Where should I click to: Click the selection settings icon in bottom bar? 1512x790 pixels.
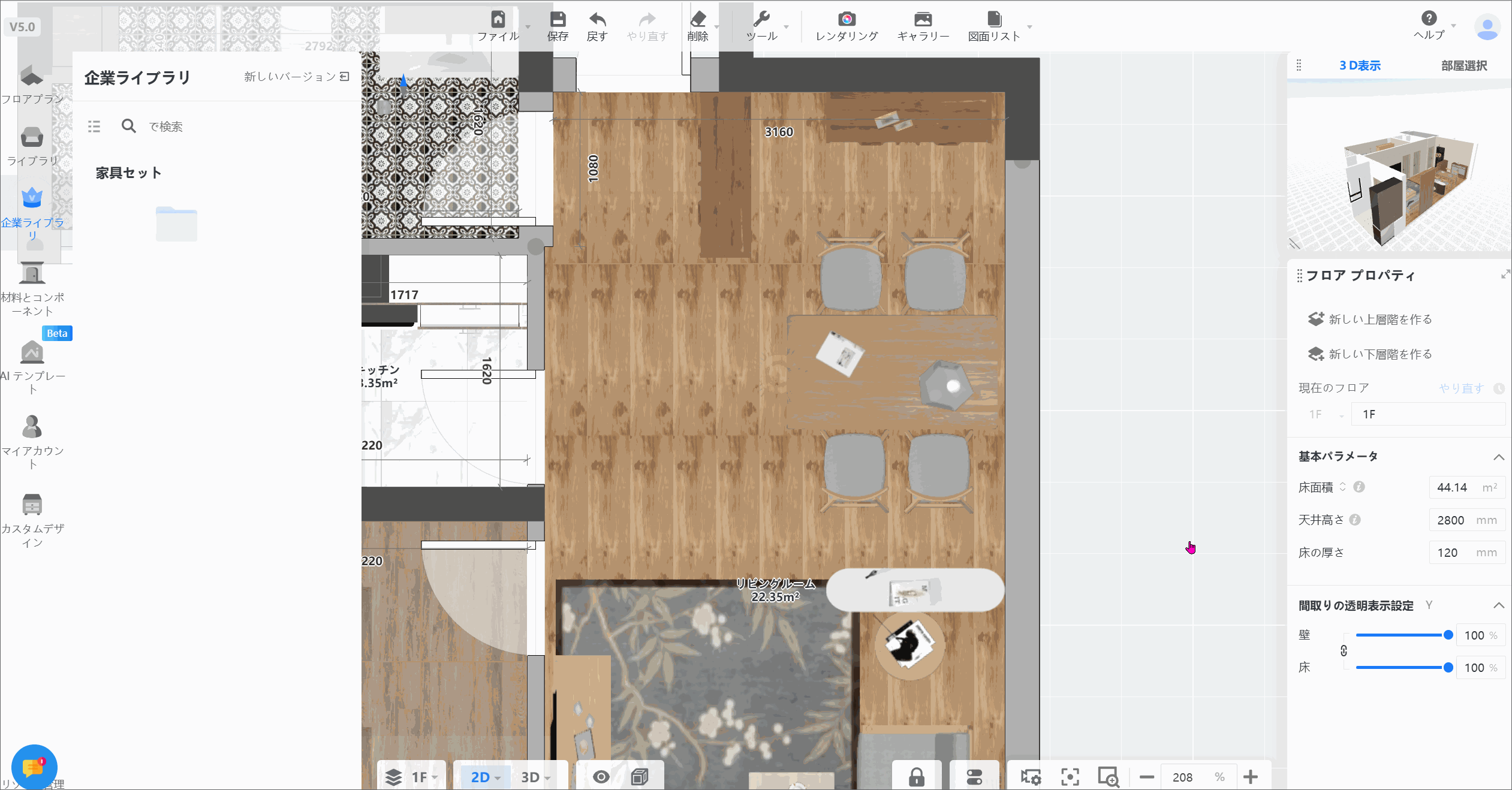(1031, 777)
